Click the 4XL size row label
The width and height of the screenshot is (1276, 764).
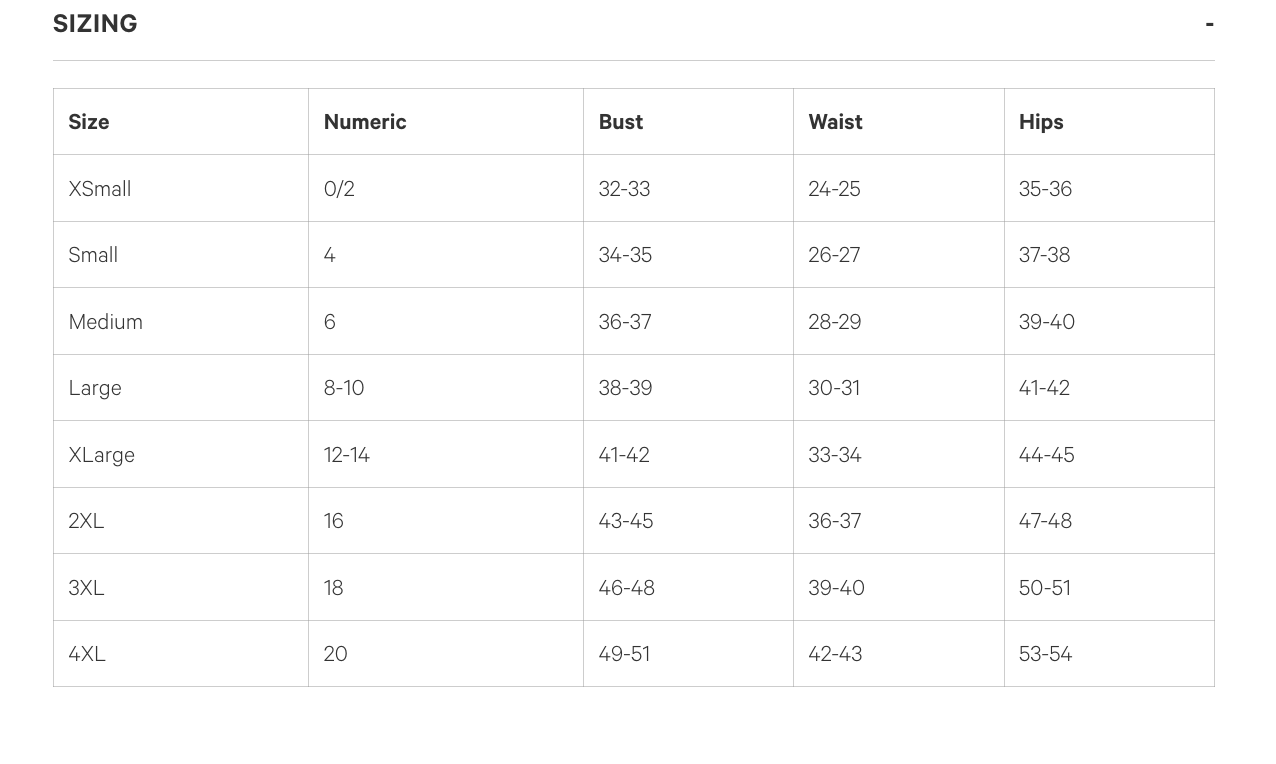pyautogui.click(x=87, y=654)
